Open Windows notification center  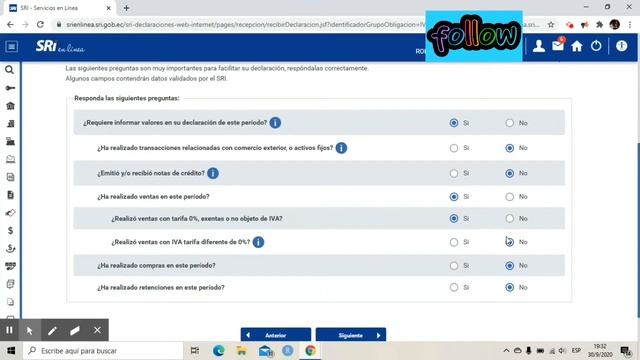pos(626,351)
